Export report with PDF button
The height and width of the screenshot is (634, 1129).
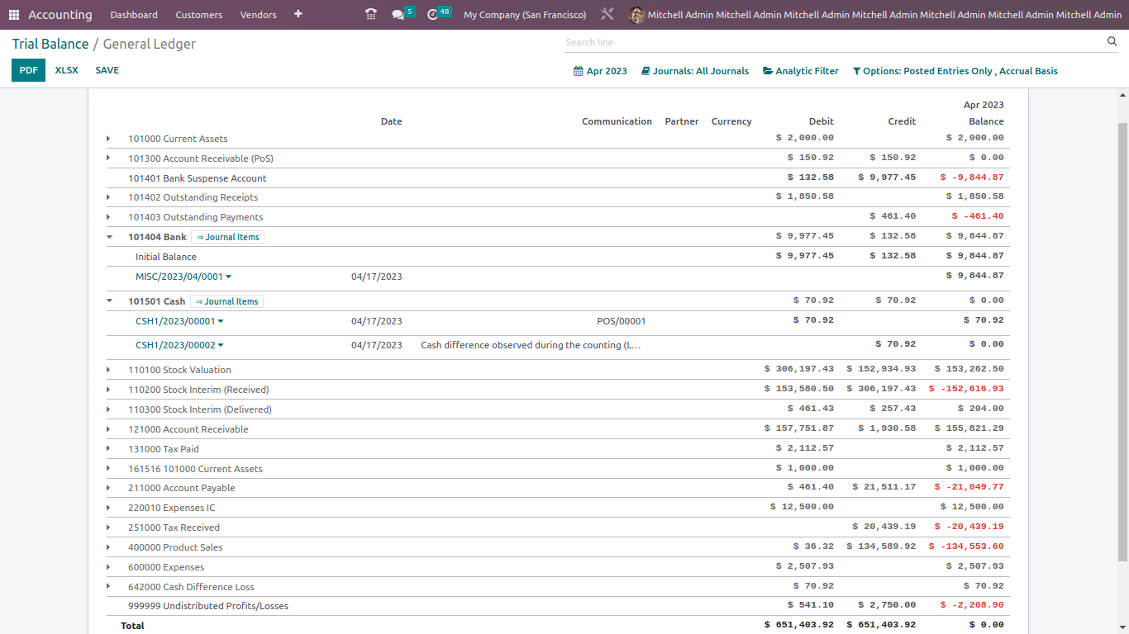tap(28, 70)
